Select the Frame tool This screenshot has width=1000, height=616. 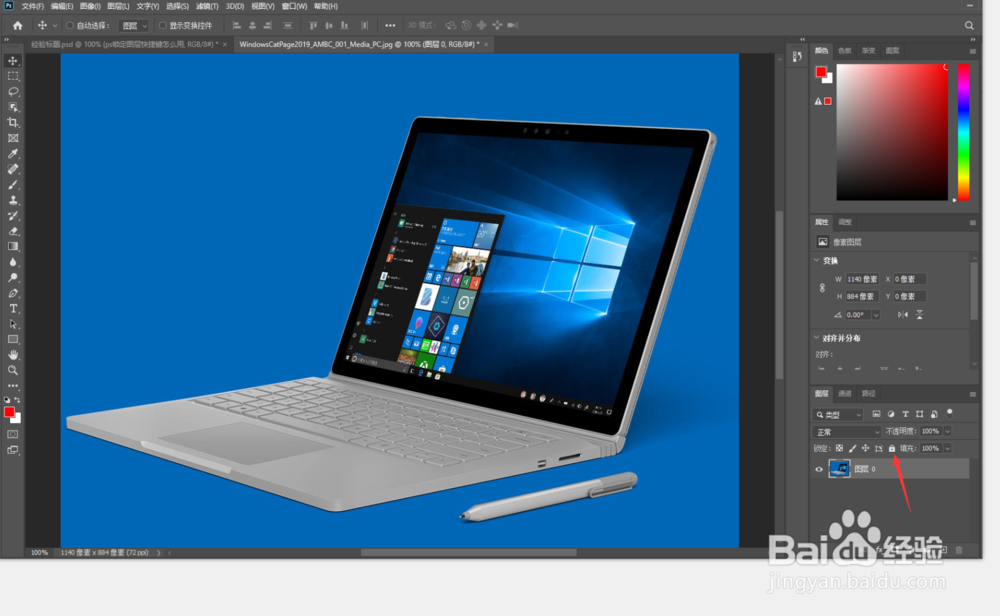click(x=13, y=138)
